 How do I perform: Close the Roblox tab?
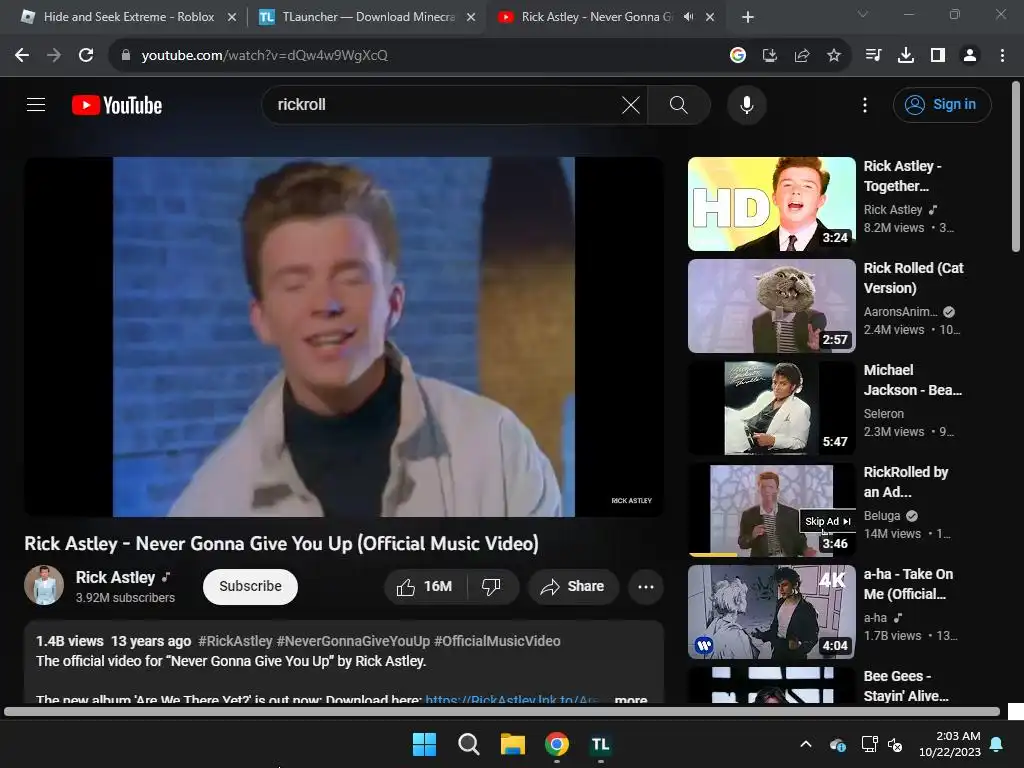tap(232, 17)
